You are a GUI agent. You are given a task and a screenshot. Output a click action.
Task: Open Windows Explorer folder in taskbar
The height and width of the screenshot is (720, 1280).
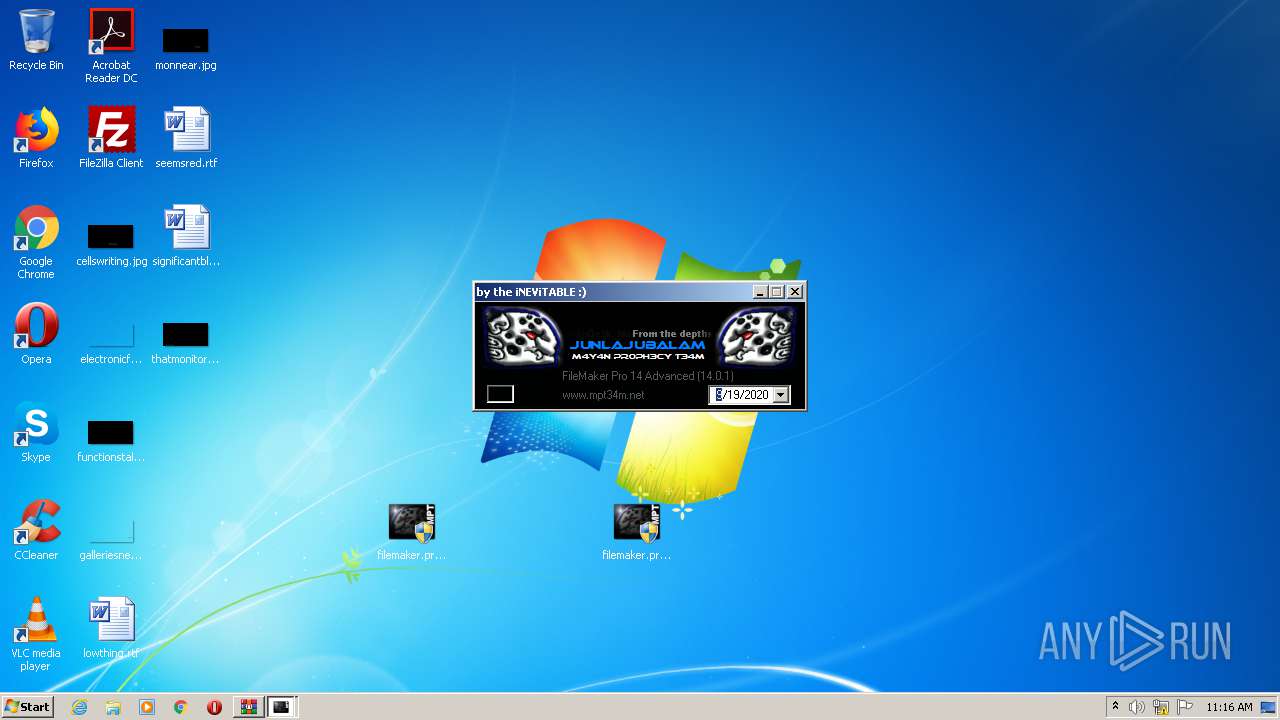(x=113, y=707)
